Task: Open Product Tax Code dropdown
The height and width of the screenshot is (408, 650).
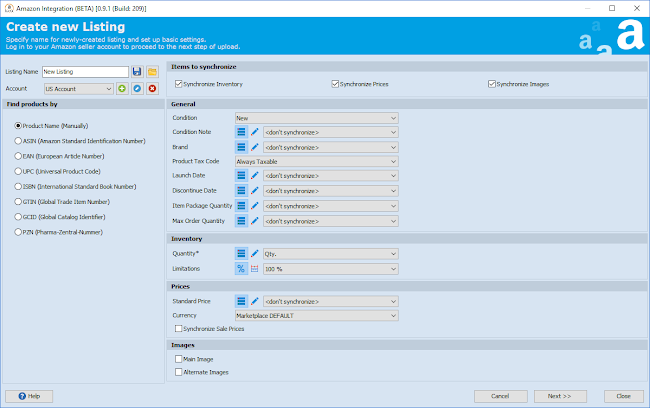Action: tap(317, 161)
